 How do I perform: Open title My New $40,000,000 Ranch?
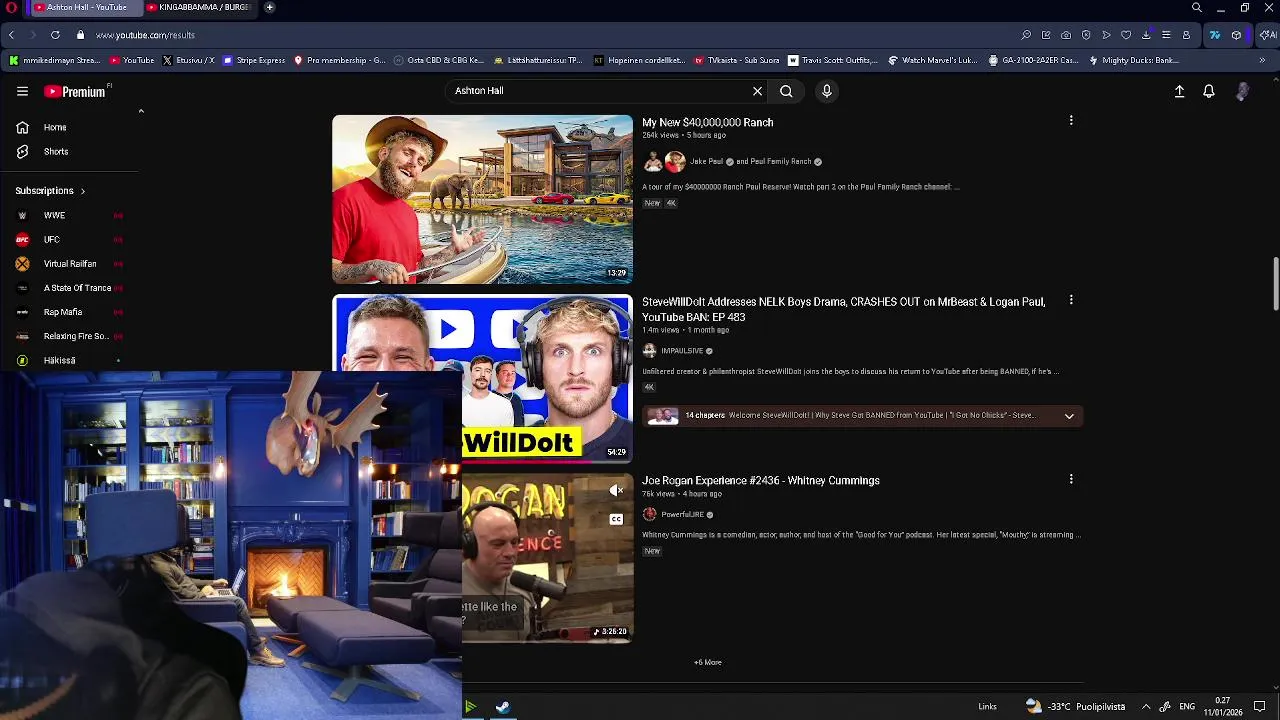[707, 122]
